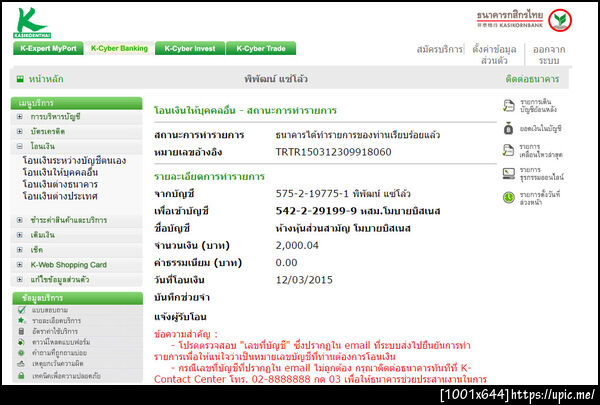Open คำถามที่ถูกถามบ่อย FAQ link
600x405 pixels.
click(59, 353)
